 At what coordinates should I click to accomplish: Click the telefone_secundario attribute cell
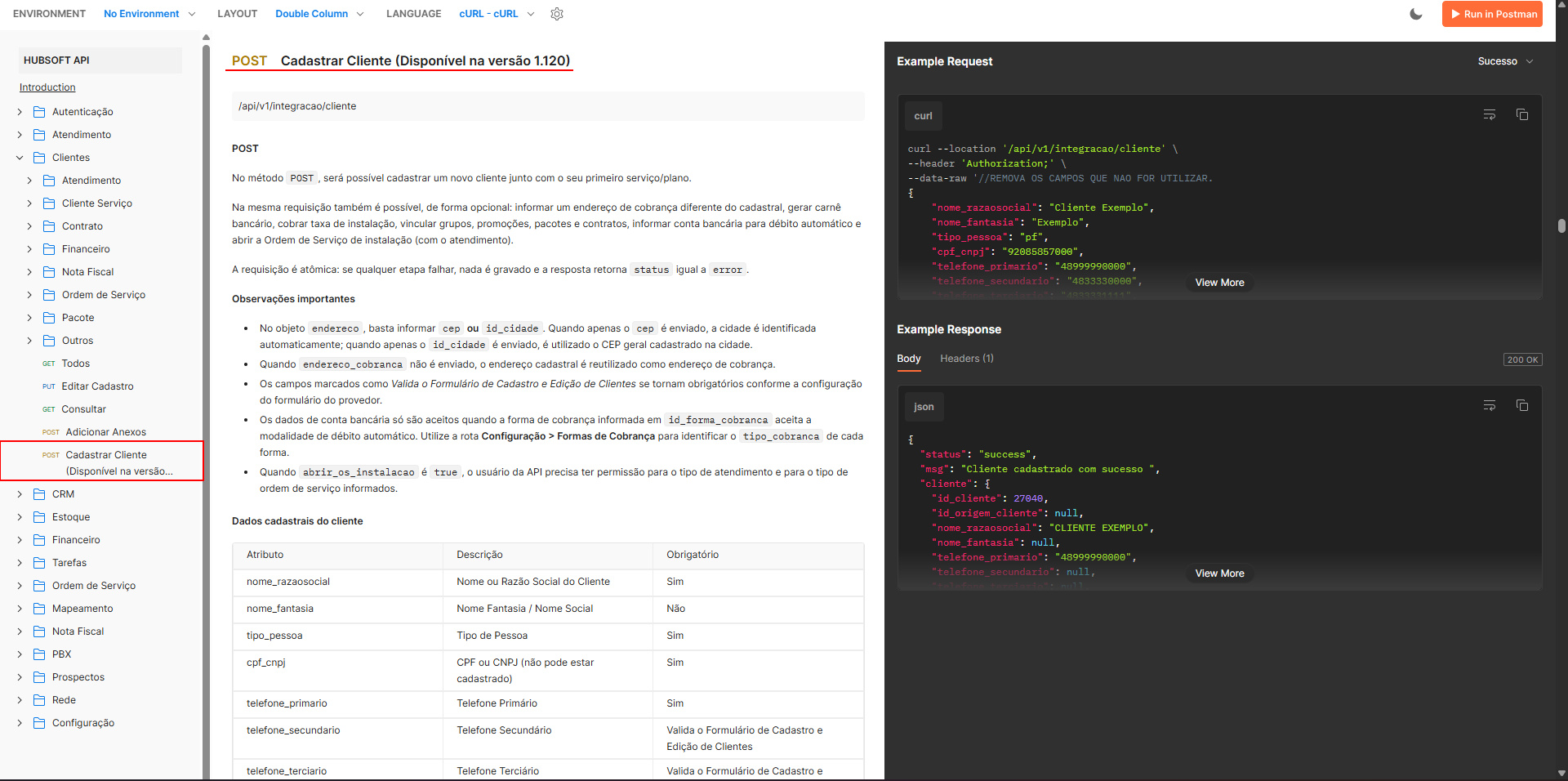click(x=338, y=738)
